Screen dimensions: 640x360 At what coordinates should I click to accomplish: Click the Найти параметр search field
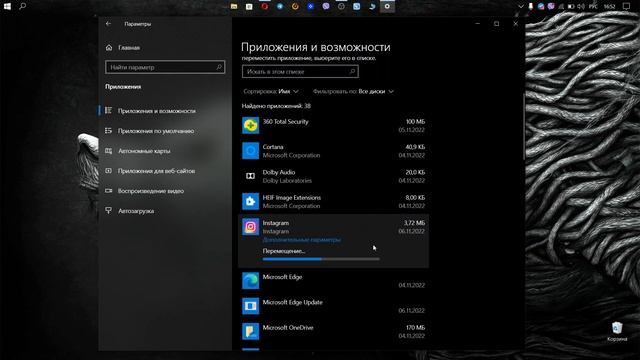(x=165, y=67)
